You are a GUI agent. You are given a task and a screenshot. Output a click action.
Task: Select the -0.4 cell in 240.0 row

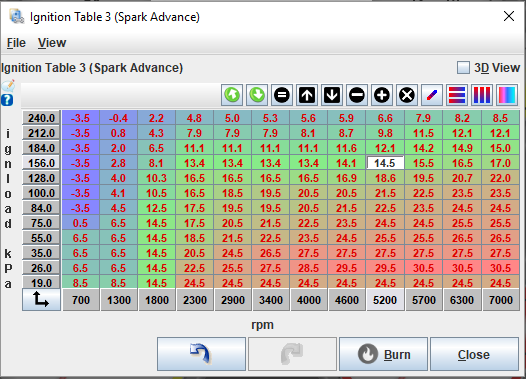[x=118, y=118]
